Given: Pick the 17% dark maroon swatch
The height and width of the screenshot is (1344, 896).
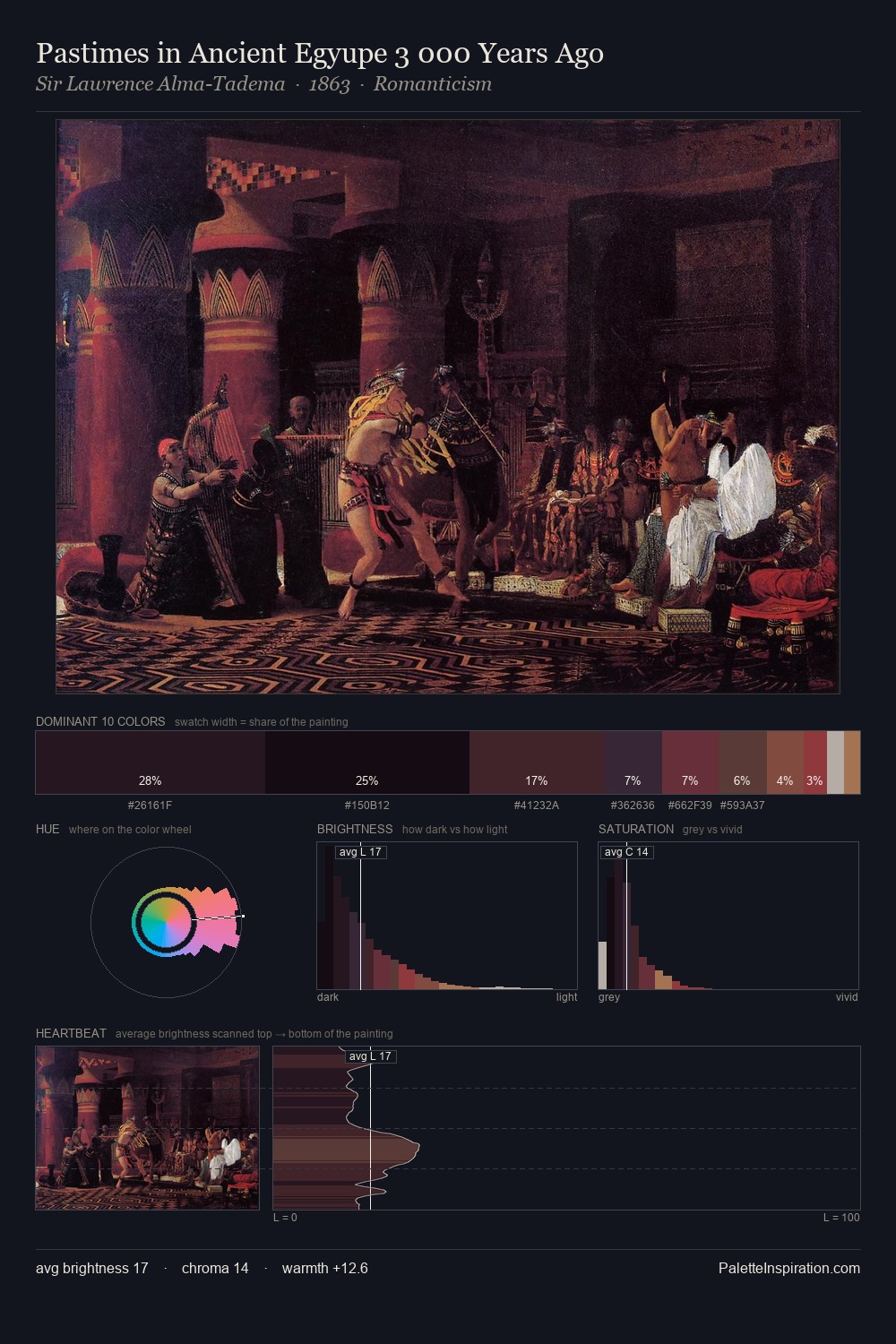Looking at the screenshot, I should pyautogui.click(x=537, y=762).
